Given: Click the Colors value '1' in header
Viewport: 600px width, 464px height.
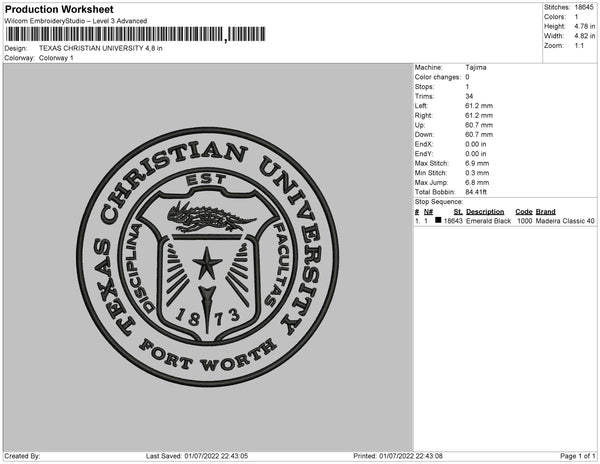Looking at the screenshot, I should point(576,17).
